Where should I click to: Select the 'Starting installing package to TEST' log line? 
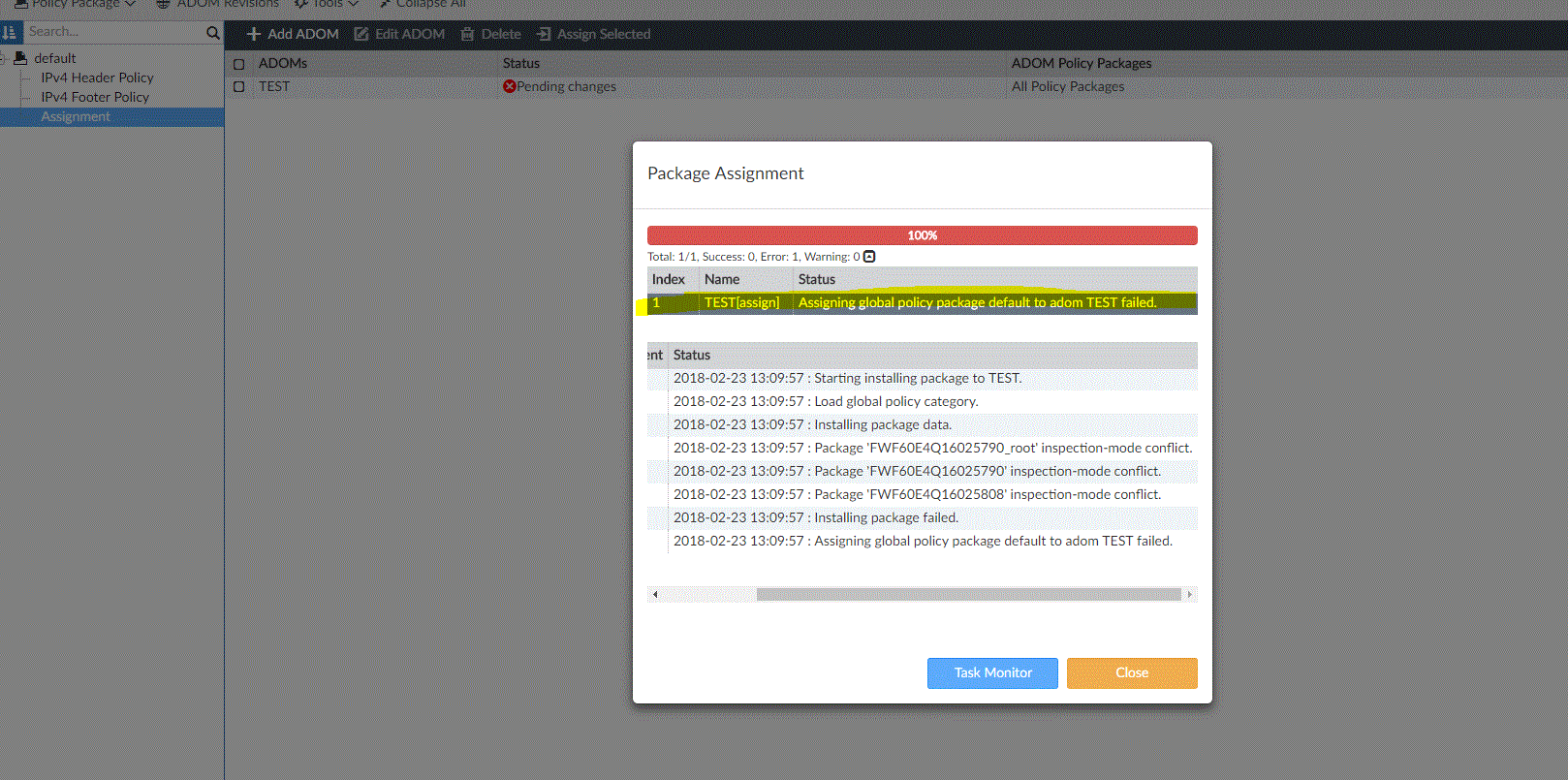point(848,378)
